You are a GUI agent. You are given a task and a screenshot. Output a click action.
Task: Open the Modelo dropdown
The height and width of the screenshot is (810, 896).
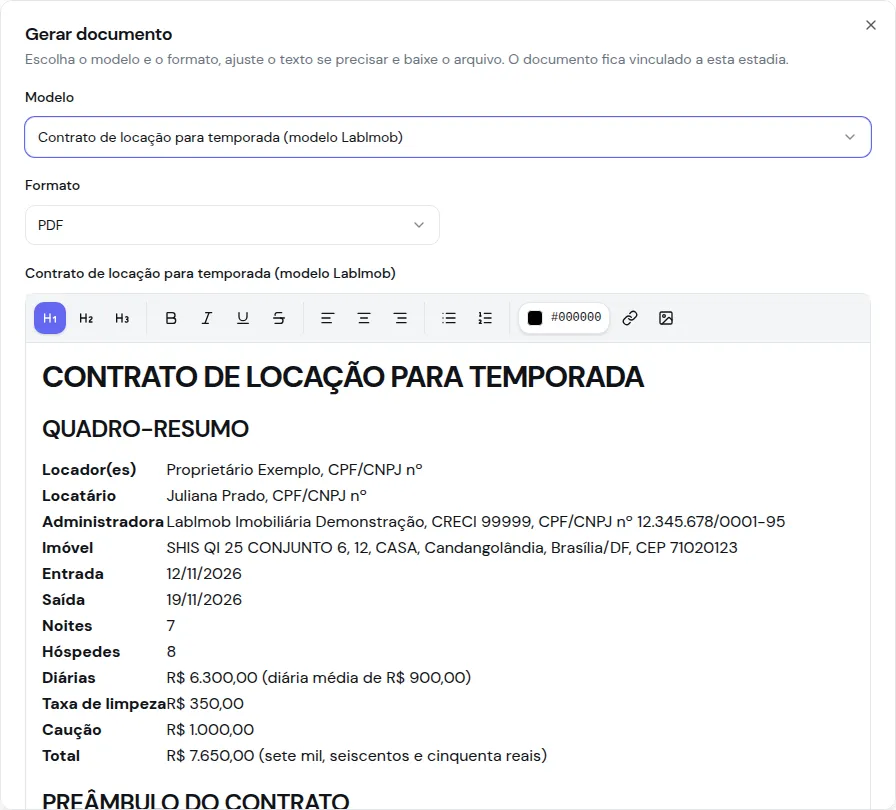click(x=448, y=137)
